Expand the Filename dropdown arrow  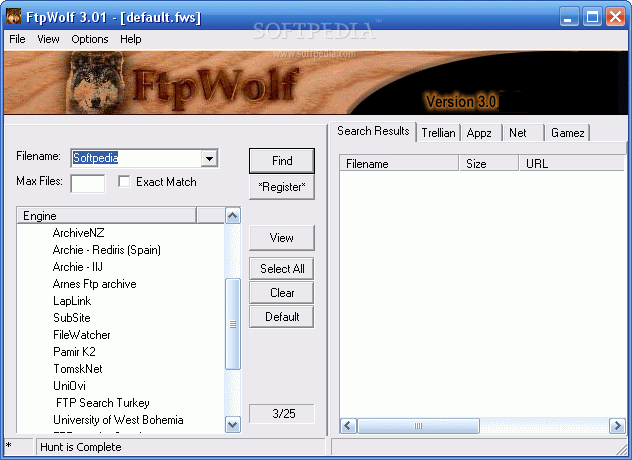tap(209, 158)
